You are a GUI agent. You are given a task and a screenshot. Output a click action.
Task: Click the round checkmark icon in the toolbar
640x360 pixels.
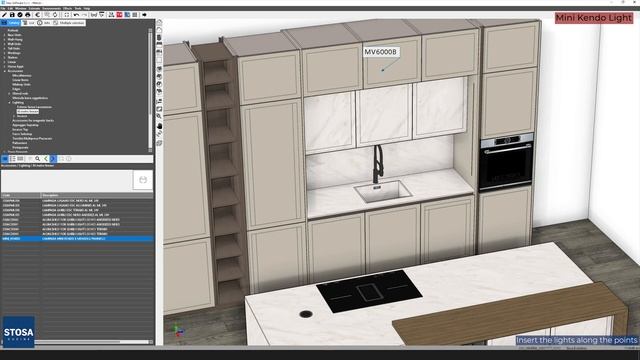click(x=20, y=15)
